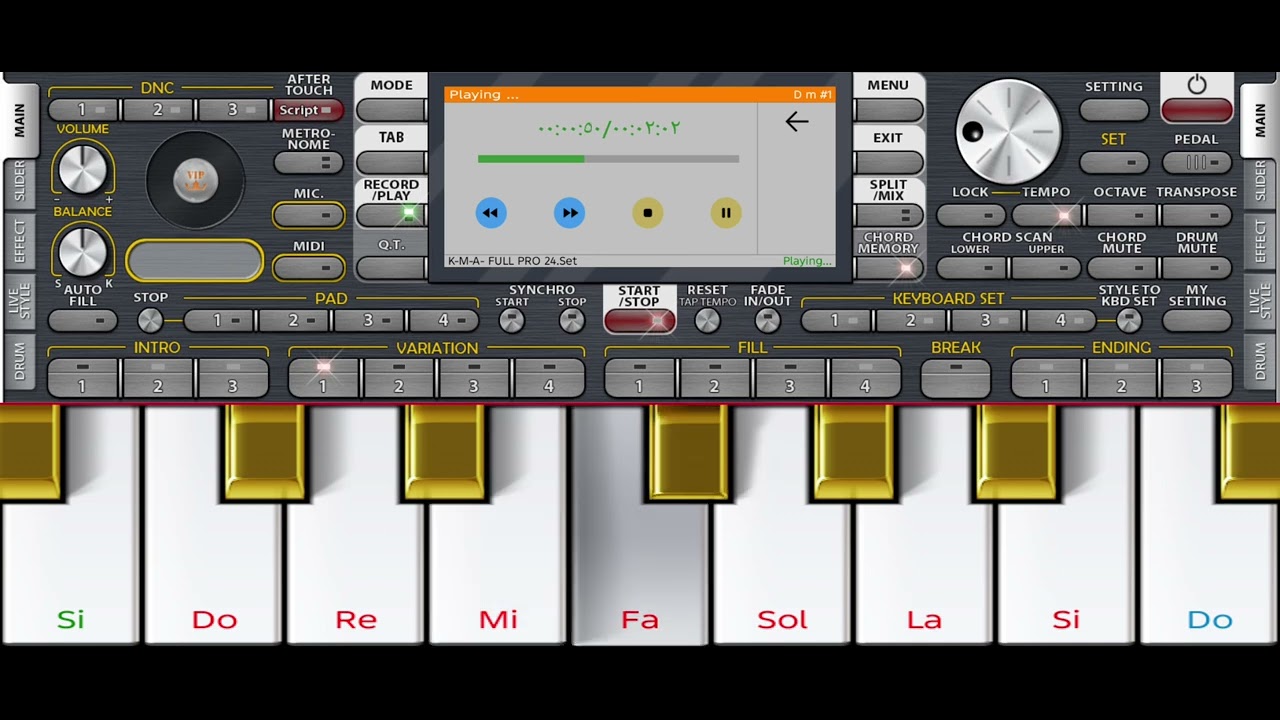
Task: Open the right DRUM side tab
Action: coord(1260,361)
